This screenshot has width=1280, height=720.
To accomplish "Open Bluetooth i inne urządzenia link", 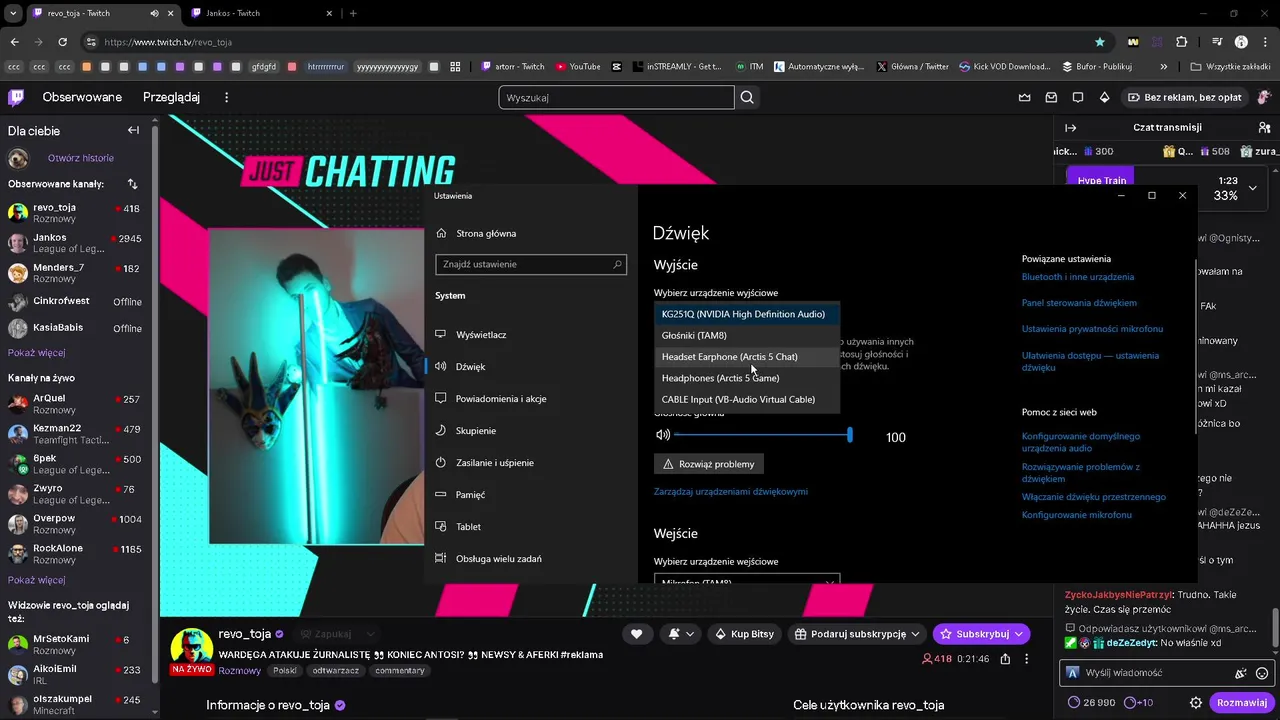I will click(1078, 276).
